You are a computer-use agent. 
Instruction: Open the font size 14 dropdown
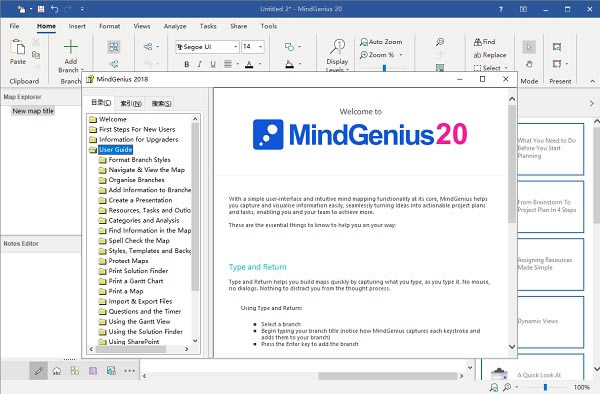click(x=261, y=47)
